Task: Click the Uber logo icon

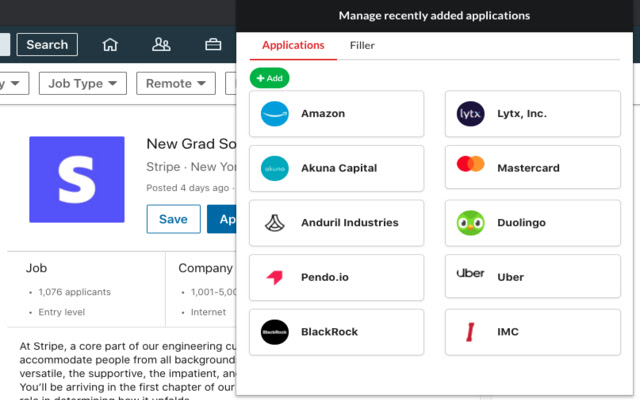Action: pos(471,273)
